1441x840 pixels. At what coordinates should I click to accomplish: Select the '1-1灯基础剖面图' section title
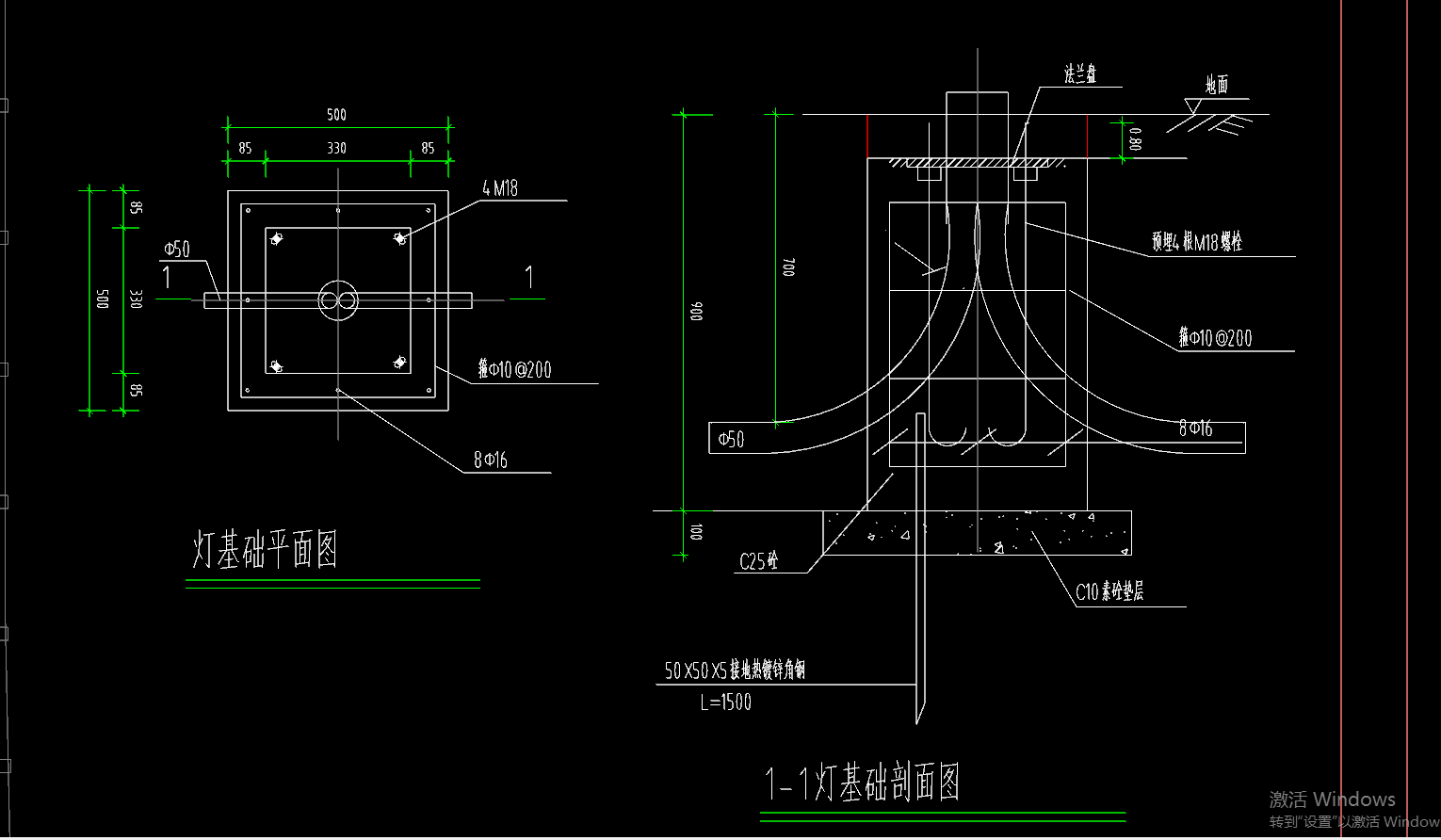tap(862, 783)
